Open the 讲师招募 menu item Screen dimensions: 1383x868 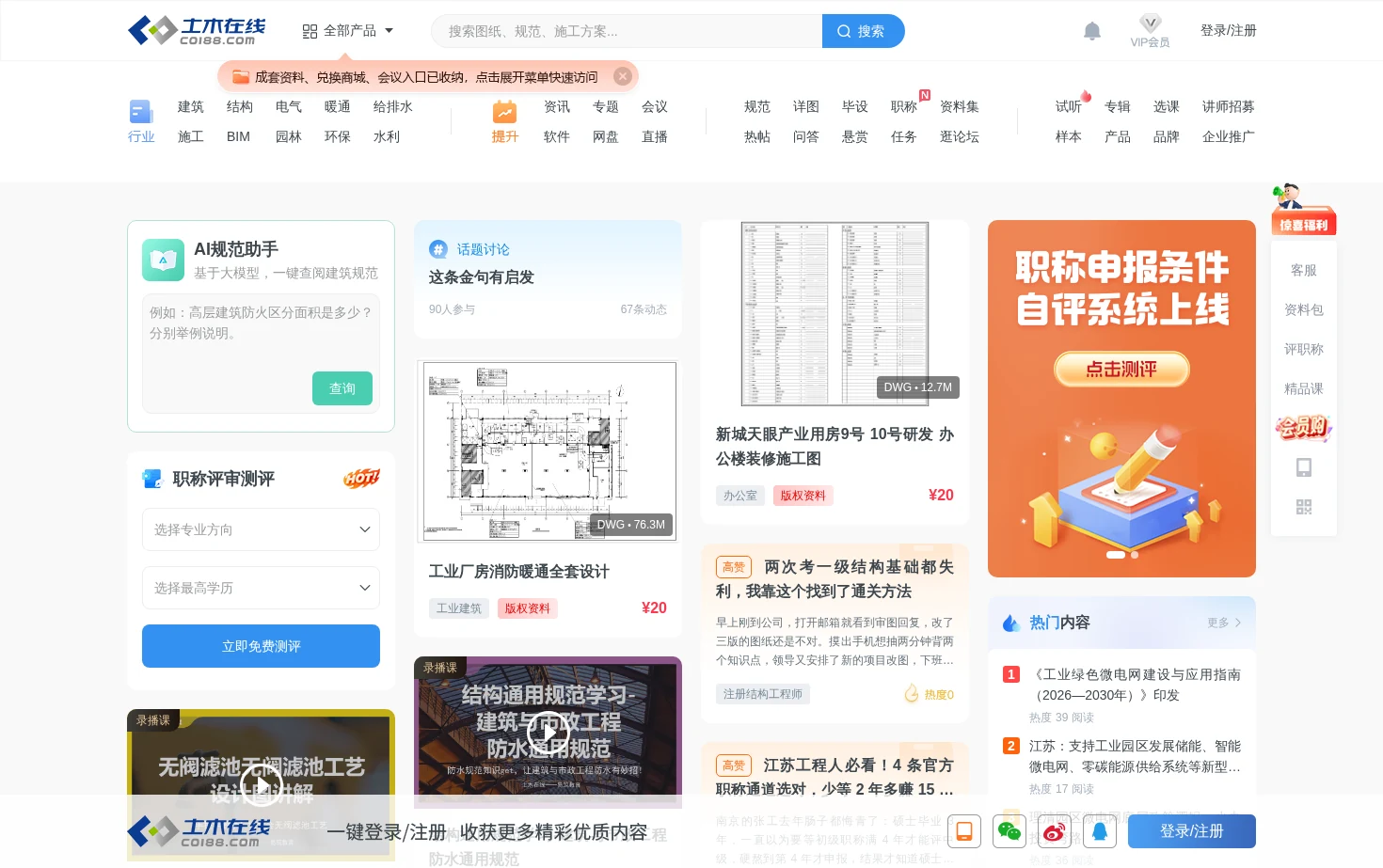click(x=1229, y=106)
